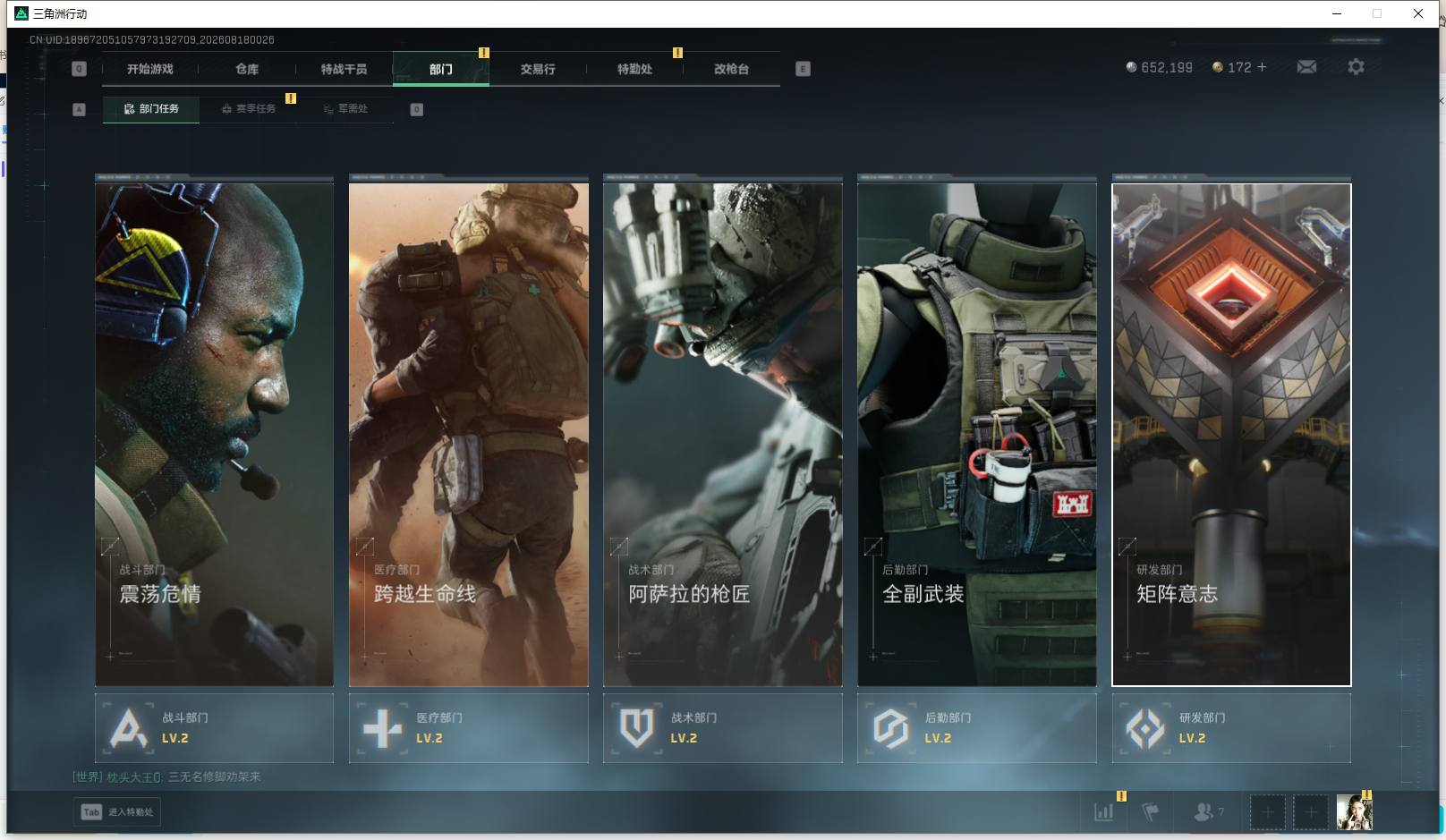Click the 652,199 currency coin icon

[1131, 67]
